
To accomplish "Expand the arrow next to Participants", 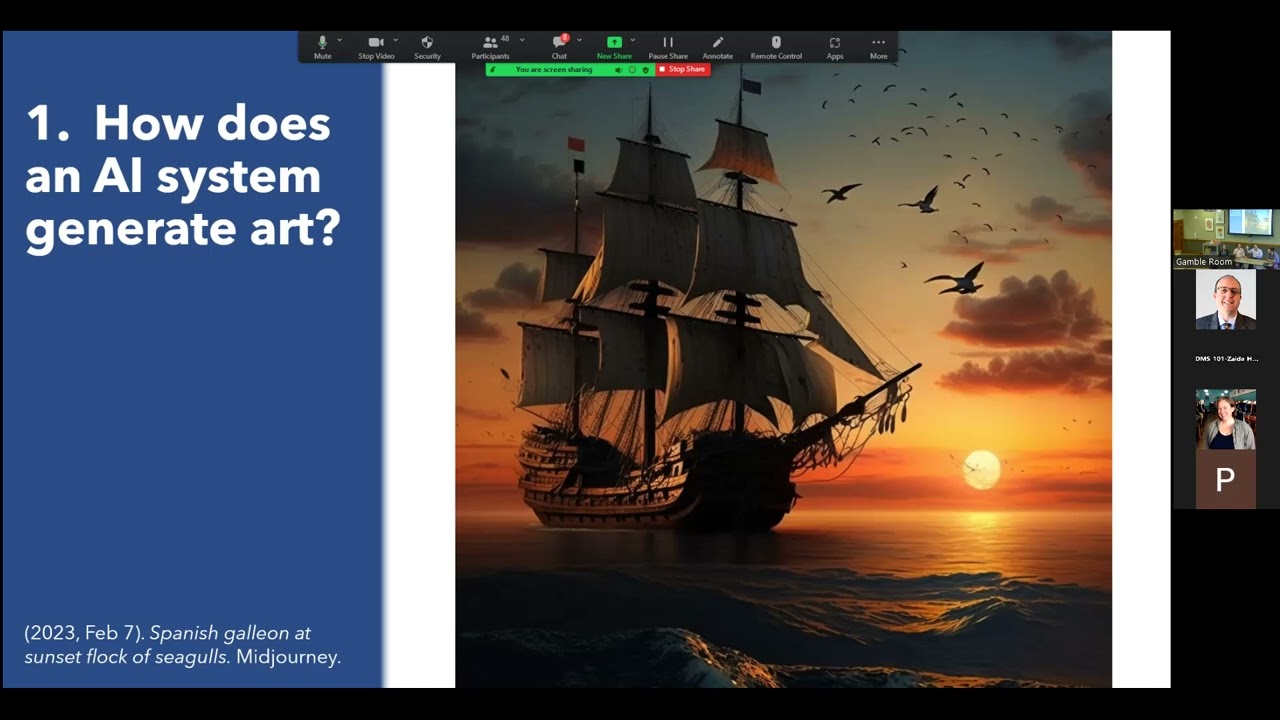I will point(522,40).
